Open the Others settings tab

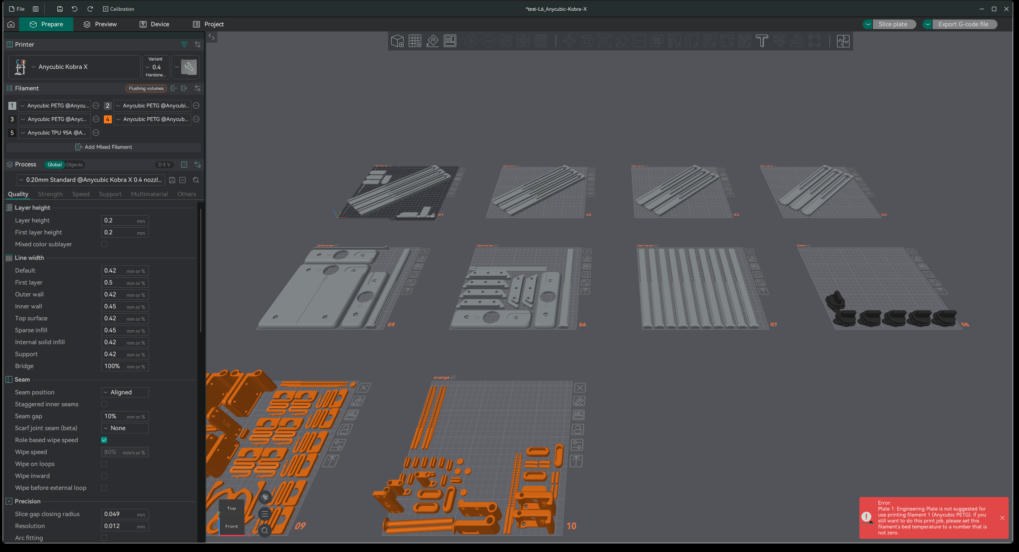pos(187,194)
